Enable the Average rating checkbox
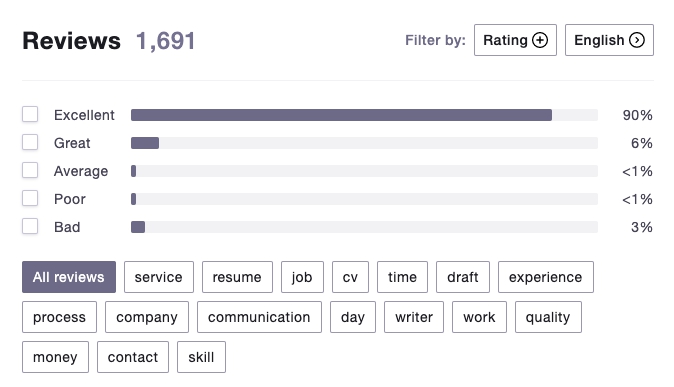 tap(30, 171)
